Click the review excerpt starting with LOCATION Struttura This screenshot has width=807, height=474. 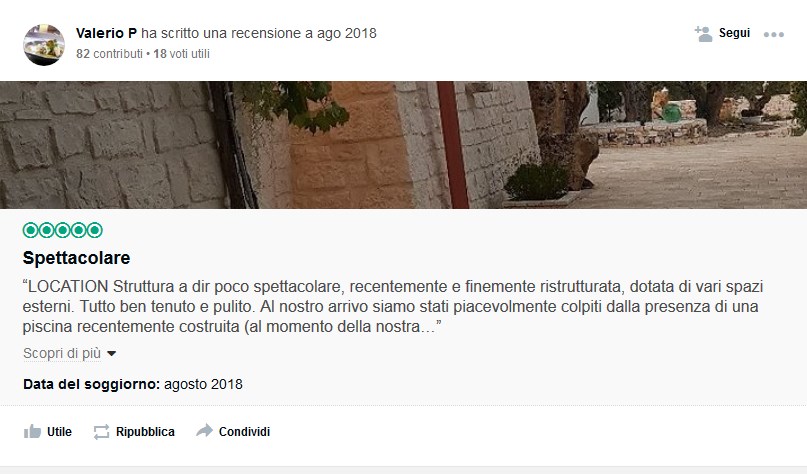click(x=393, y=306)
